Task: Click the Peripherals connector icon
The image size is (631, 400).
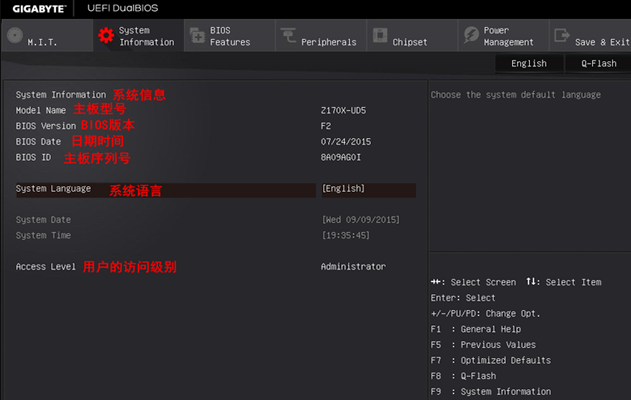Action: 289,35
